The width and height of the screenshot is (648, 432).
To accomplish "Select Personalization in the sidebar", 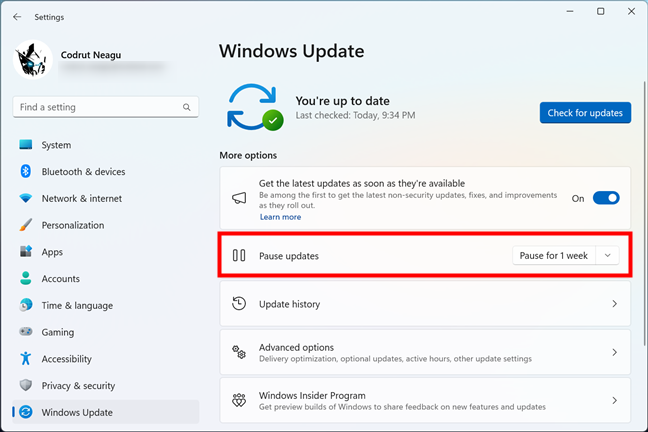I will [x=105, y=225].
